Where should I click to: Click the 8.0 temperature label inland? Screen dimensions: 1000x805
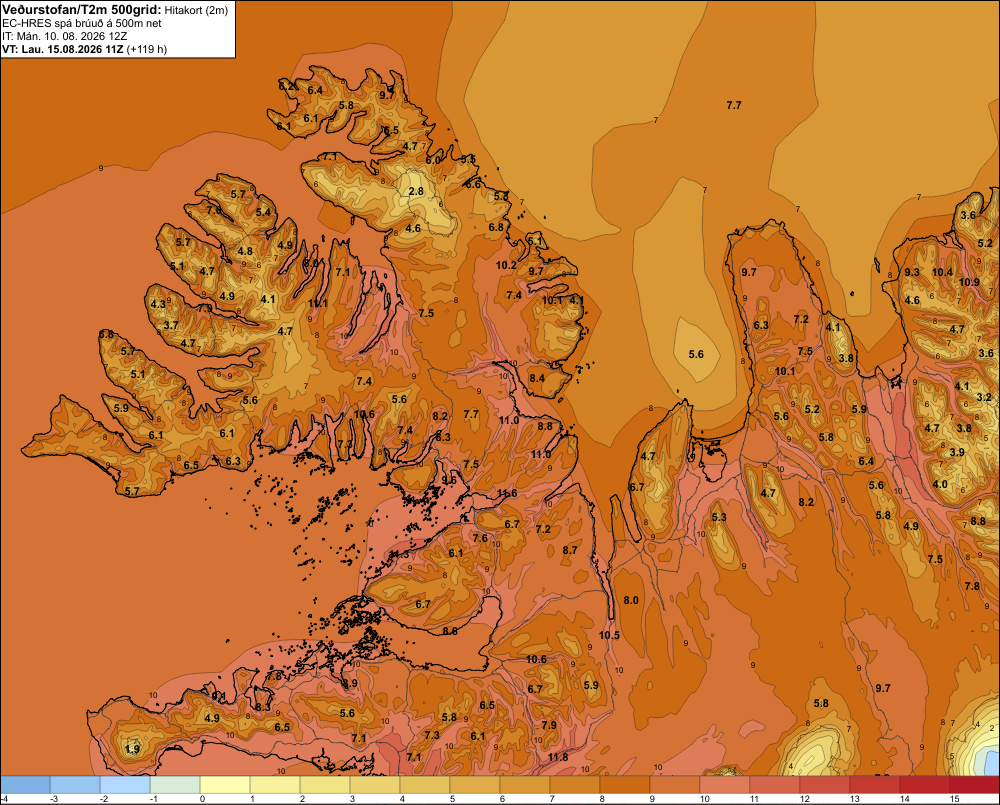(x=631, y=600)
